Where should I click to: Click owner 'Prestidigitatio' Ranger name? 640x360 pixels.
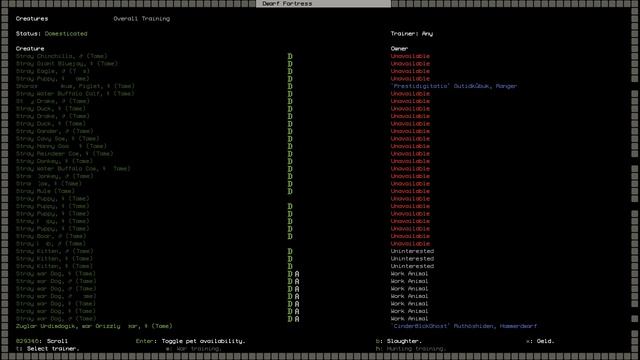coord(453,86)
